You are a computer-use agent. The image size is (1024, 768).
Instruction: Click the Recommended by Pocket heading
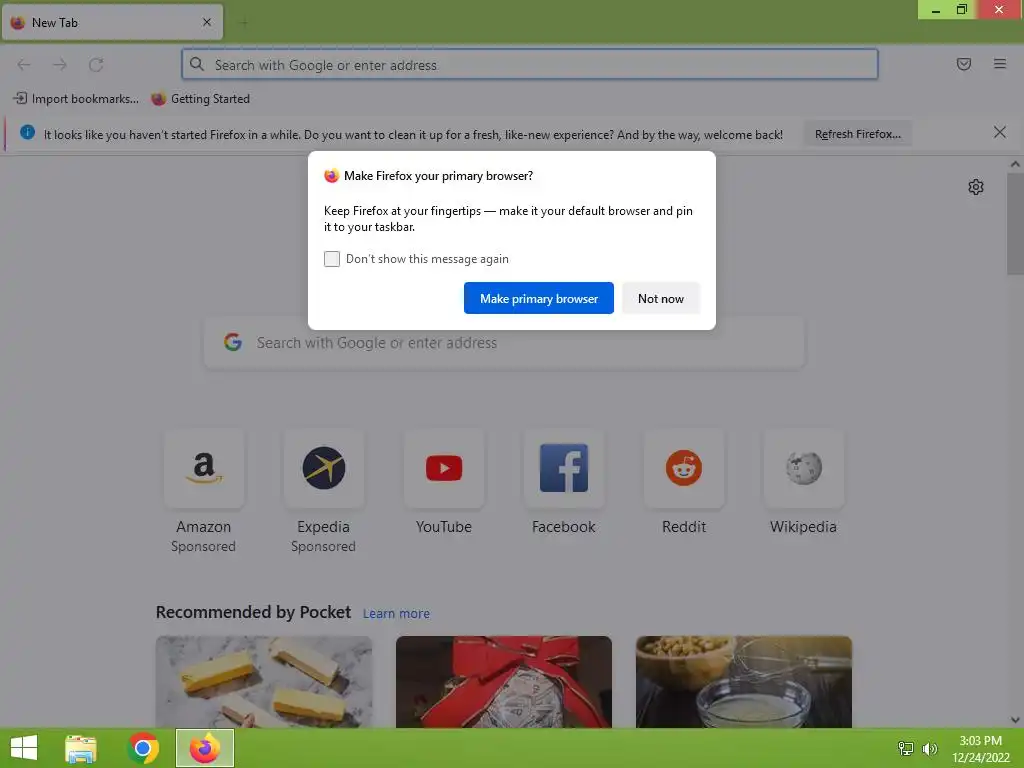(253, 612)
